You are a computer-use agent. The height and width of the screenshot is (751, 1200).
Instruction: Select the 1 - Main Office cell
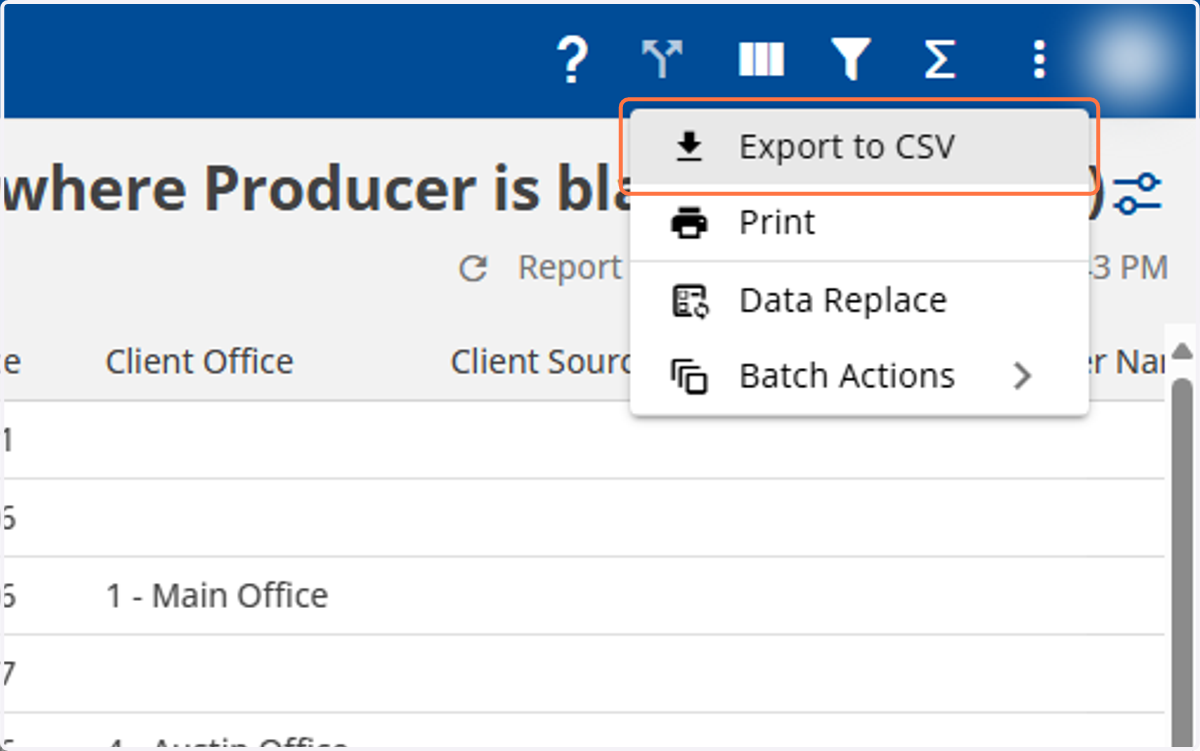coord(217,595)
